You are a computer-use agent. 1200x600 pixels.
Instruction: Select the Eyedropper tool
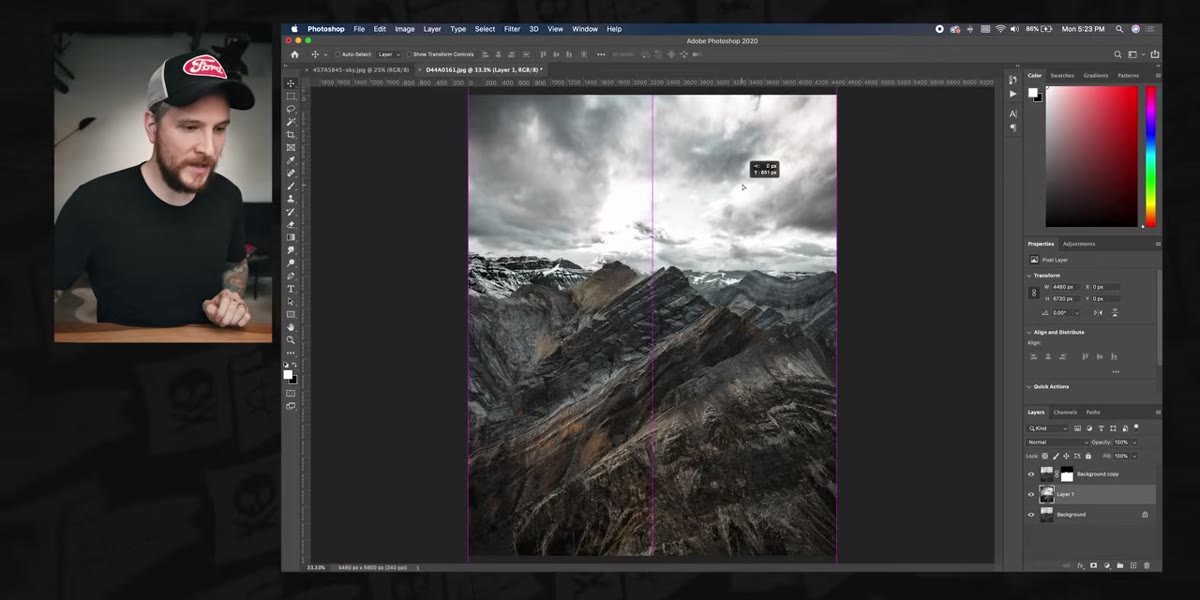(291, 160)
